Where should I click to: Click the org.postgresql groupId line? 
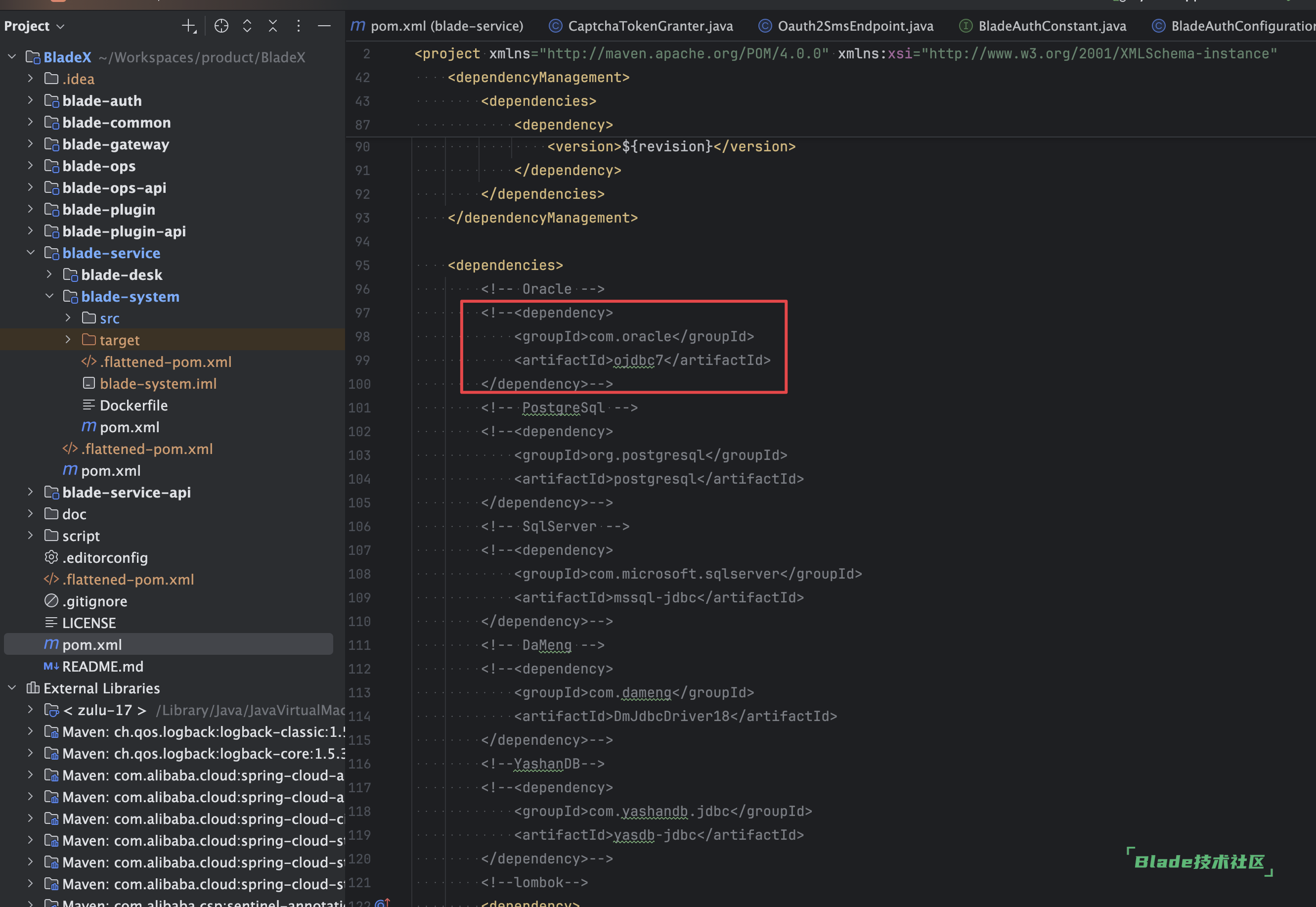(x=650, y=455)
